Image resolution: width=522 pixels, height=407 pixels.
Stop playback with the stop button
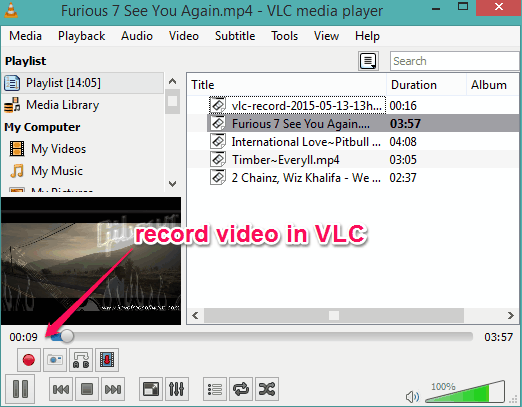pos(87,389)
